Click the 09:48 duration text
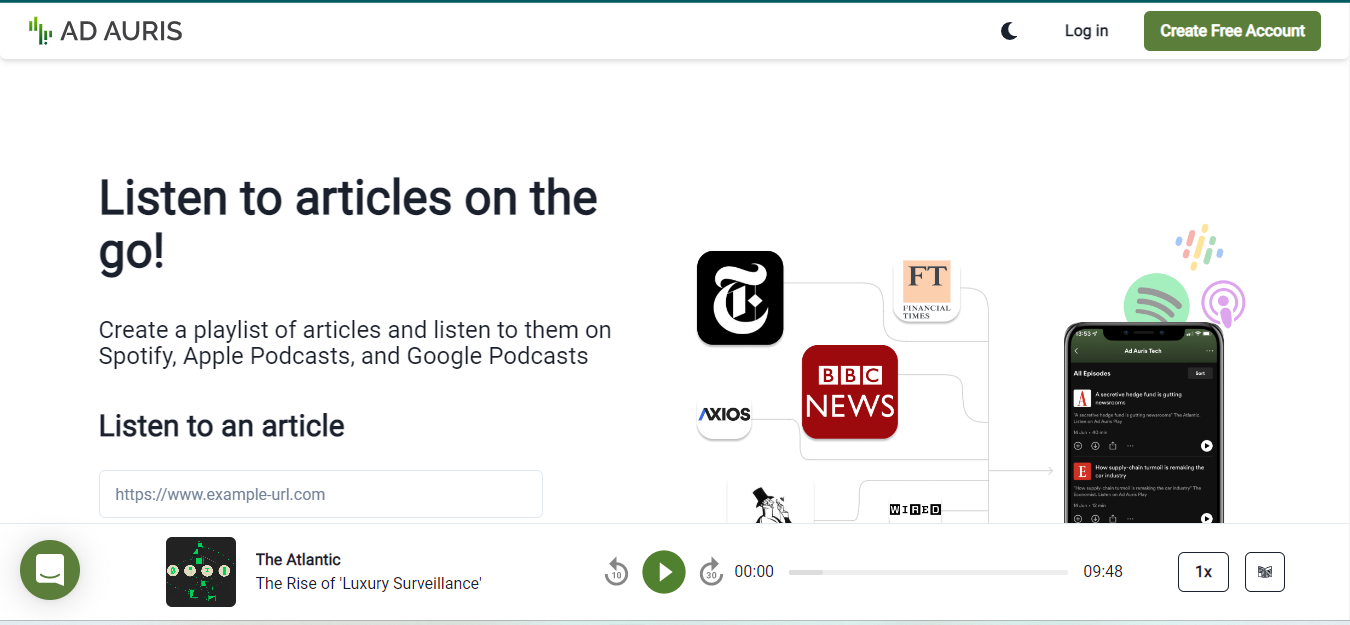 (x=1103, y=572)
